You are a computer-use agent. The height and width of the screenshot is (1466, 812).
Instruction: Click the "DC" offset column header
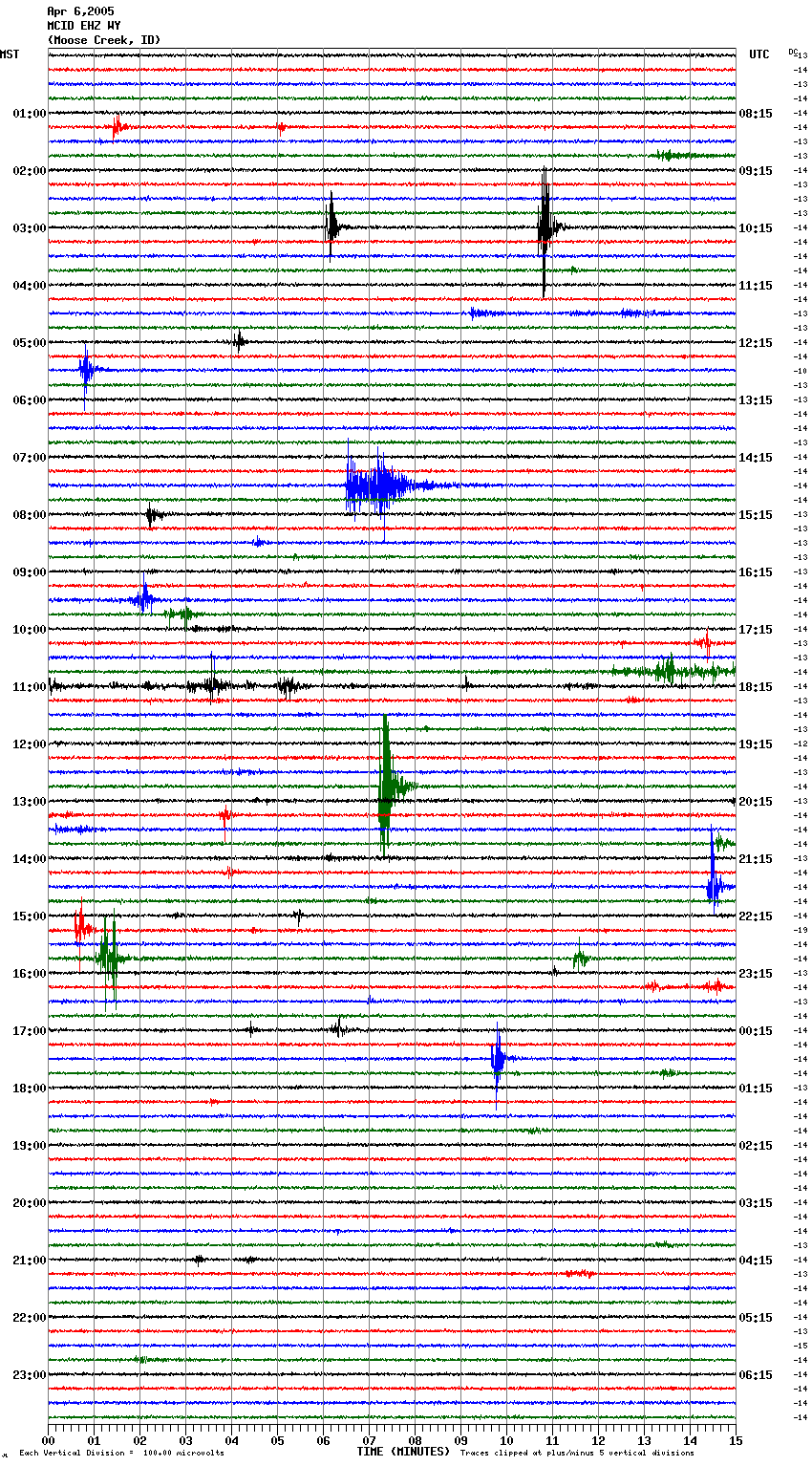(793, 52)
